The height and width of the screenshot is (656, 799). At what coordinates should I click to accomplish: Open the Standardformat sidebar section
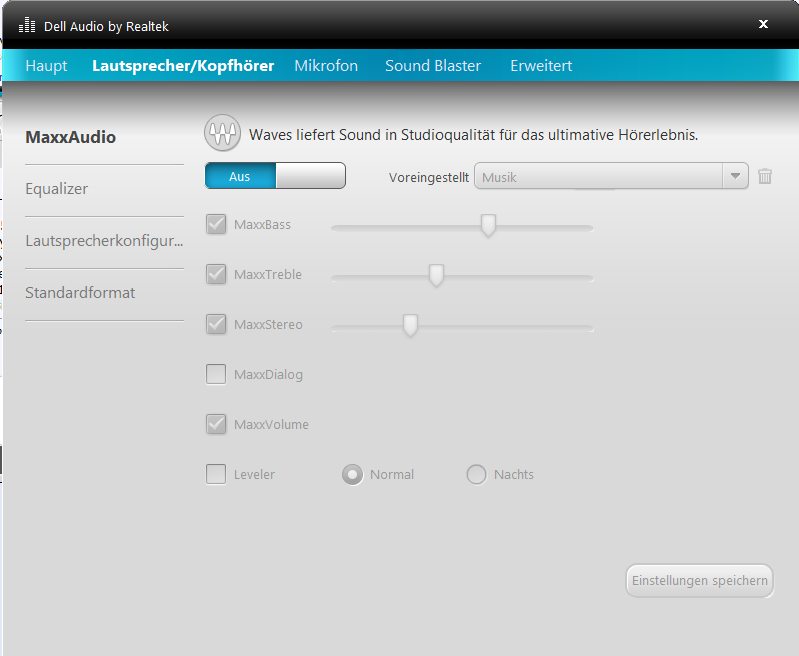pos(80,293)
